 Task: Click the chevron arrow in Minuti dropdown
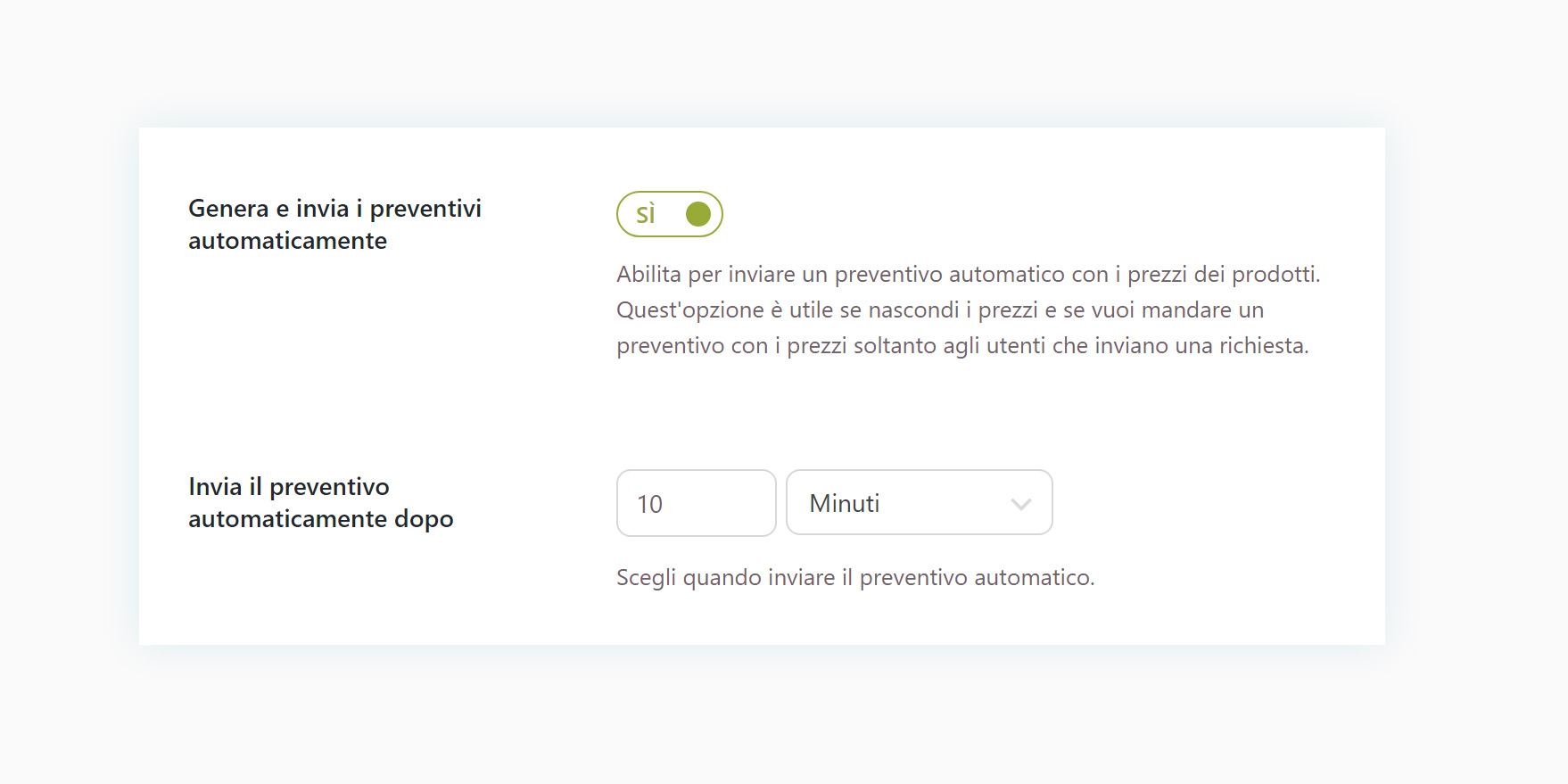pos(1020,504)
